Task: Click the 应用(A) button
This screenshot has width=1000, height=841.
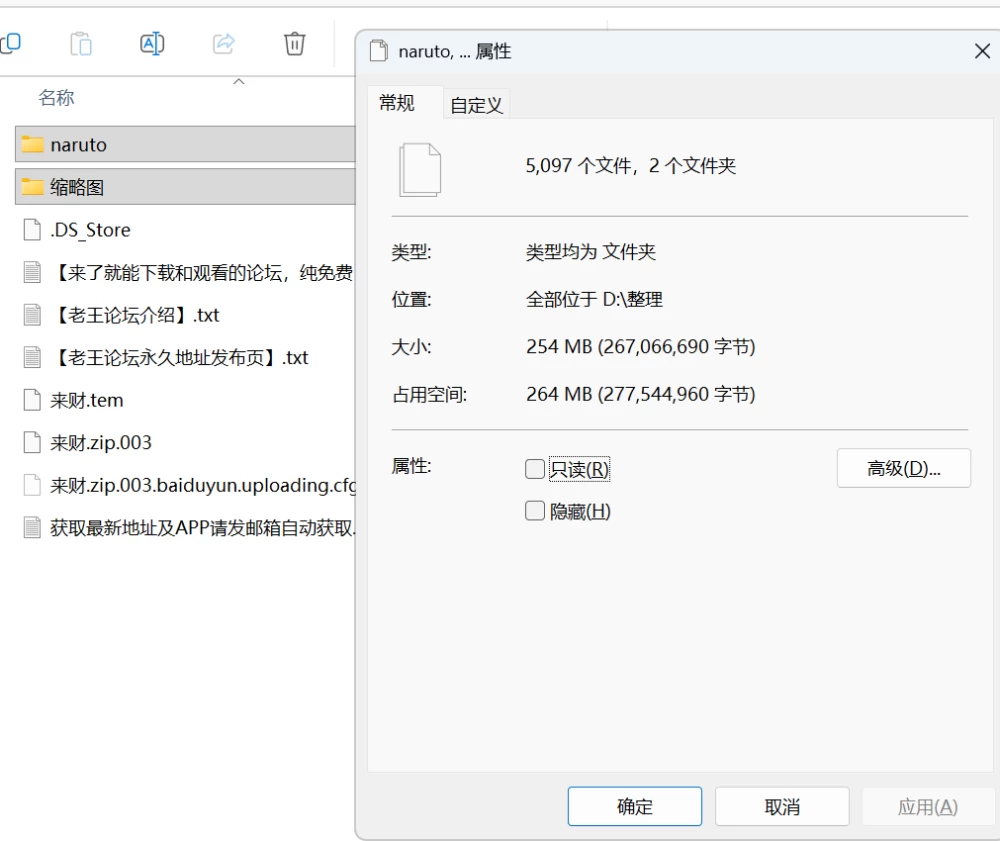Action: pyautogui.click(x=928, y=807)
